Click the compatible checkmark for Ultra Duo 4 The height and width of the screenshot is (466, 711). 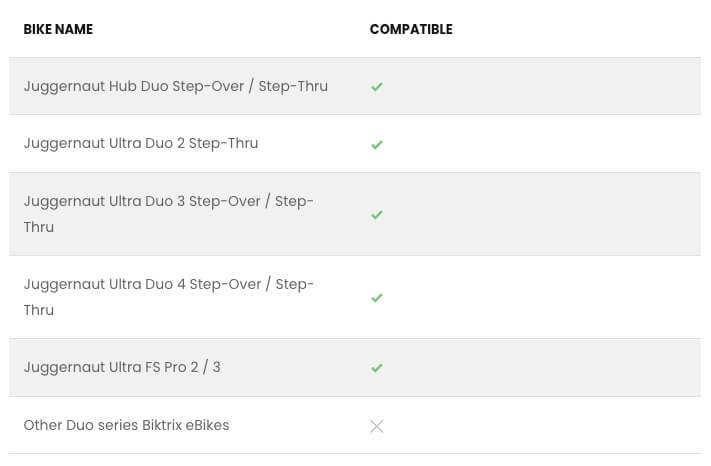click(377, 298)
